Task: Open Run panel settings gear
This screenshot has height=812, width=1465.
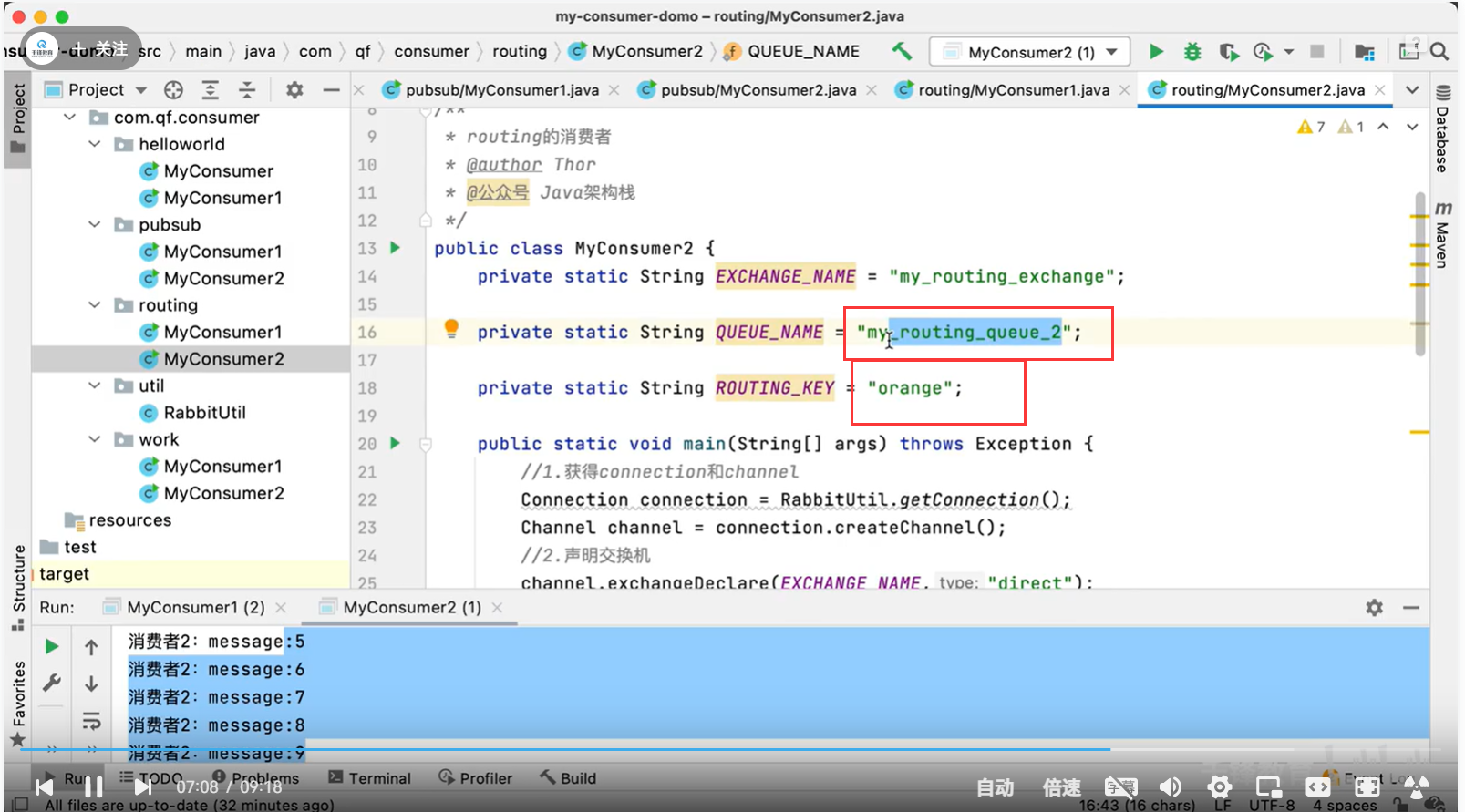Action: (x=1374, y=607)
